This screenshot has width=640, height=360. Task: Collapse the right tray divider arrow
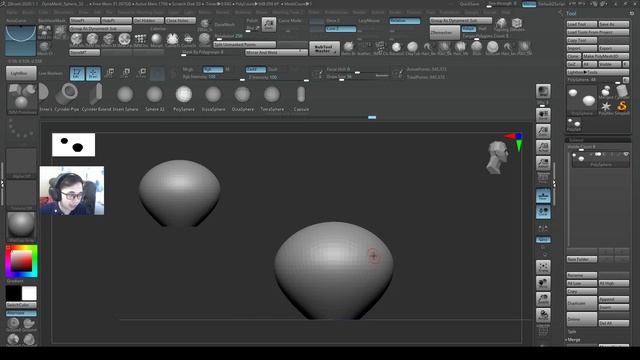(554, 184)
